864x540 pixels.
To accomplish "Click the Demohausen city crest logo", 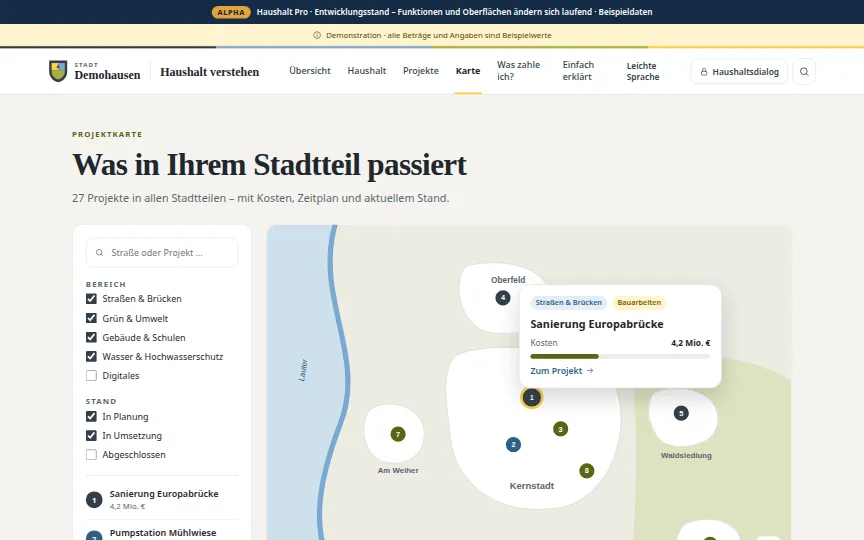I will (58, 71).
